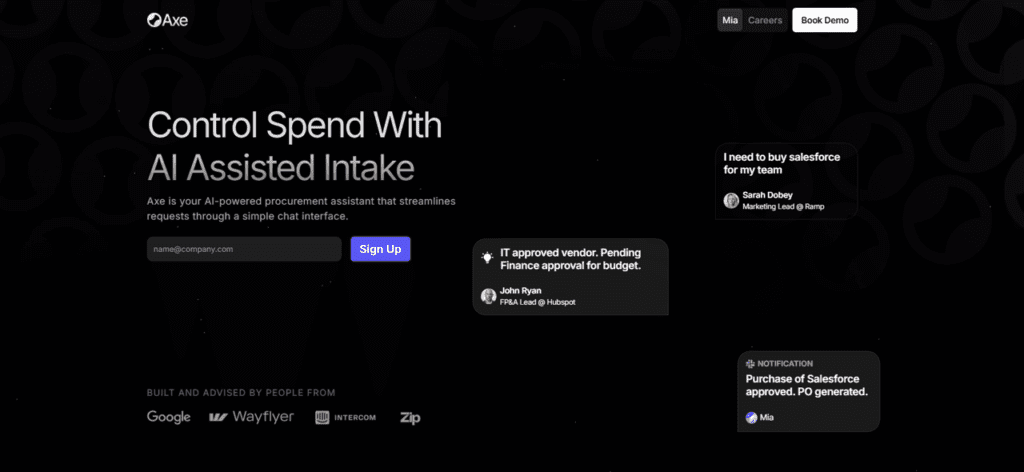1024x472 pixels.
Task: Click the Control Spend With headline
Action: (295, 125)
